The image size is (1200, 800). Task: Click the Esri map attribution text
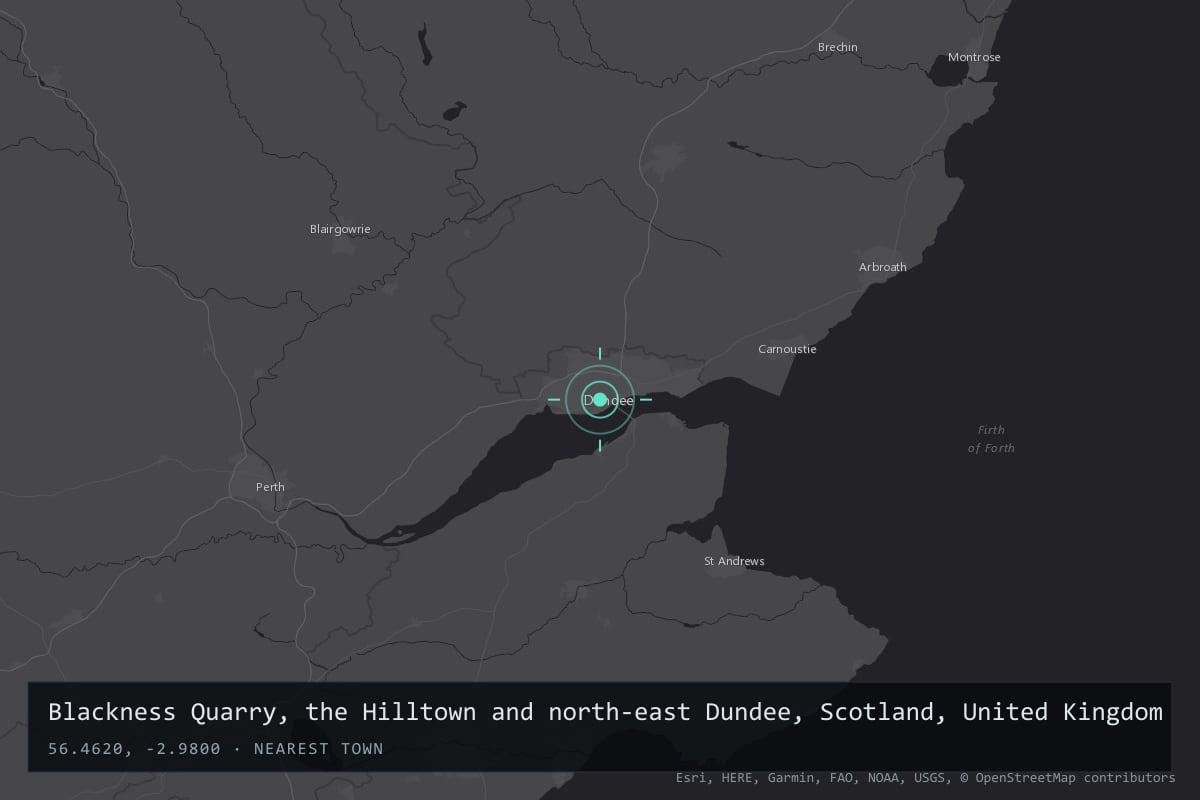[x=925, y=778]
